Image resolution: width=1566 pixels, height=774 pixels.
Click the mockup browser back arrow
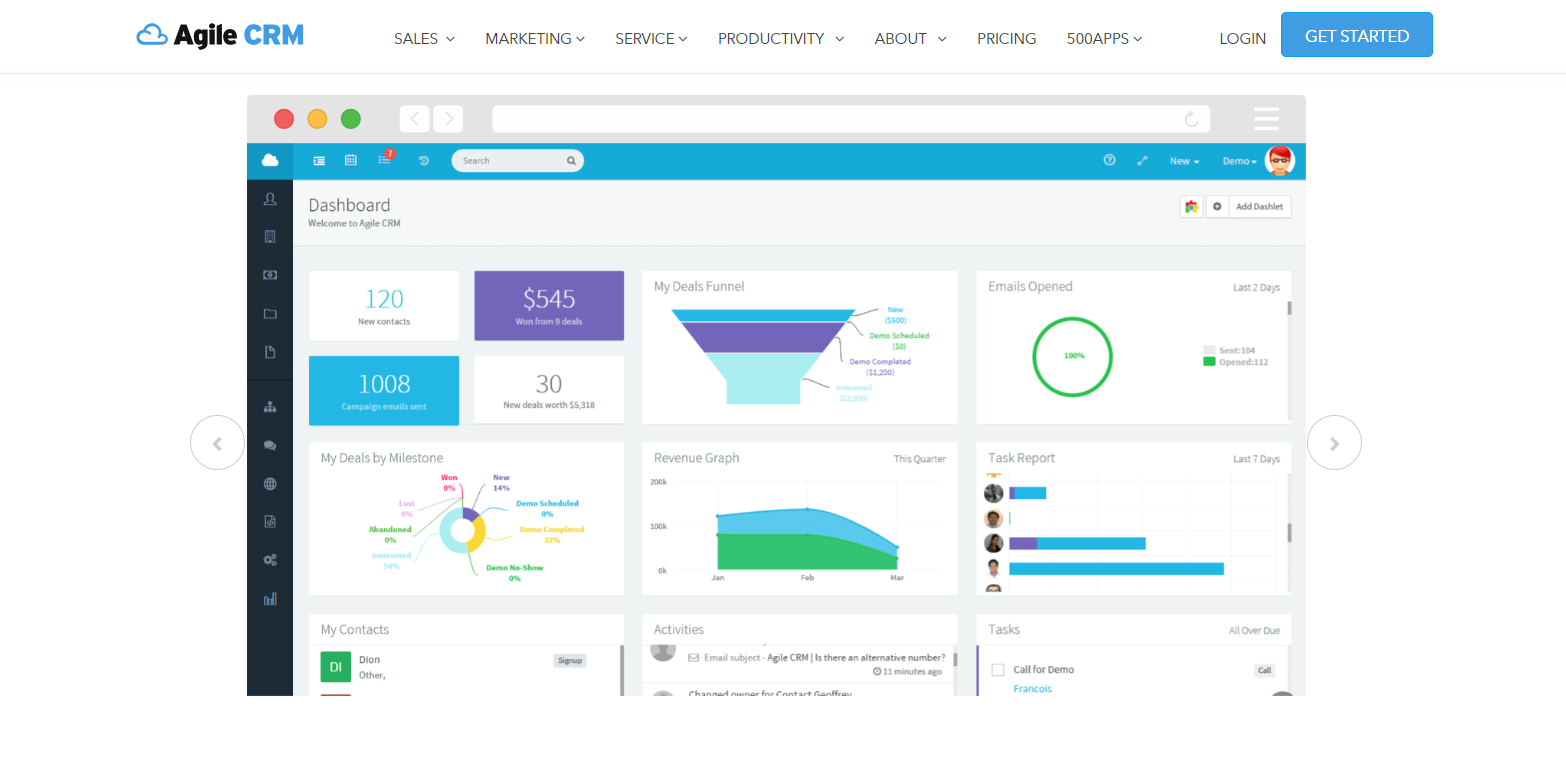(x=415, y=119)
